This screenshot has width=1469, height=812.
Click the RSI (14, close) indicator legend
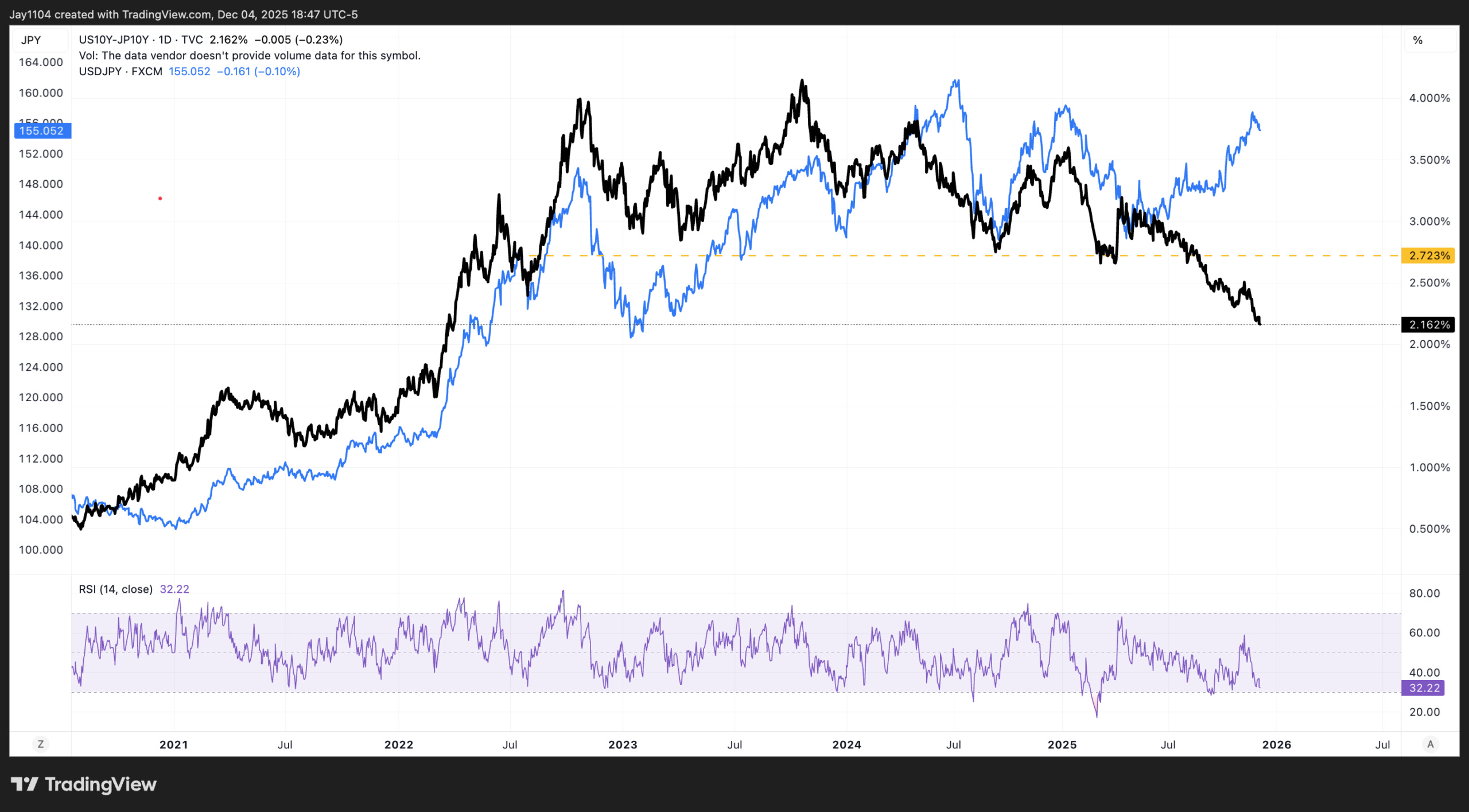pos(115,589)
